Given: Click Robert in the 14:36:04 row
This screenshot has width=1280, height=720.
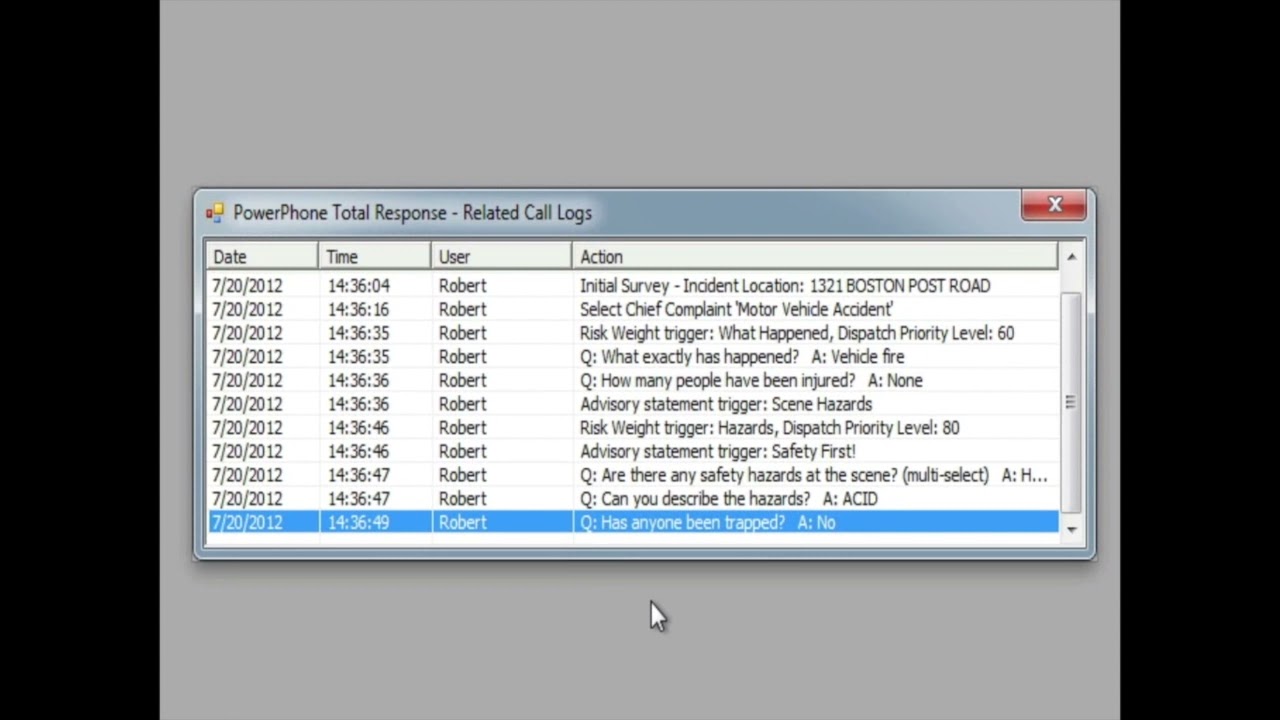Looking at the screenshot, I should 462,286.
